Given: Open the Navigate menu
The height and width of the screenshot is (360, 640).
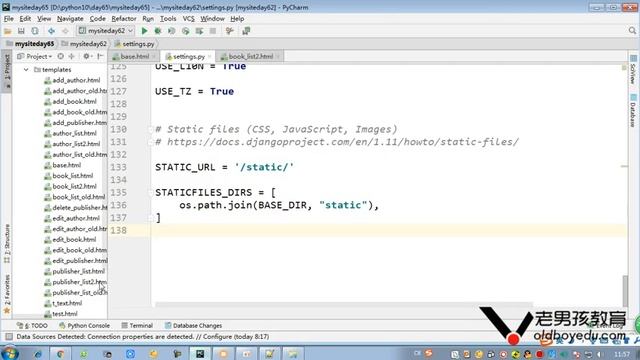Looking at the screenshot, I should tap(70, 19).
